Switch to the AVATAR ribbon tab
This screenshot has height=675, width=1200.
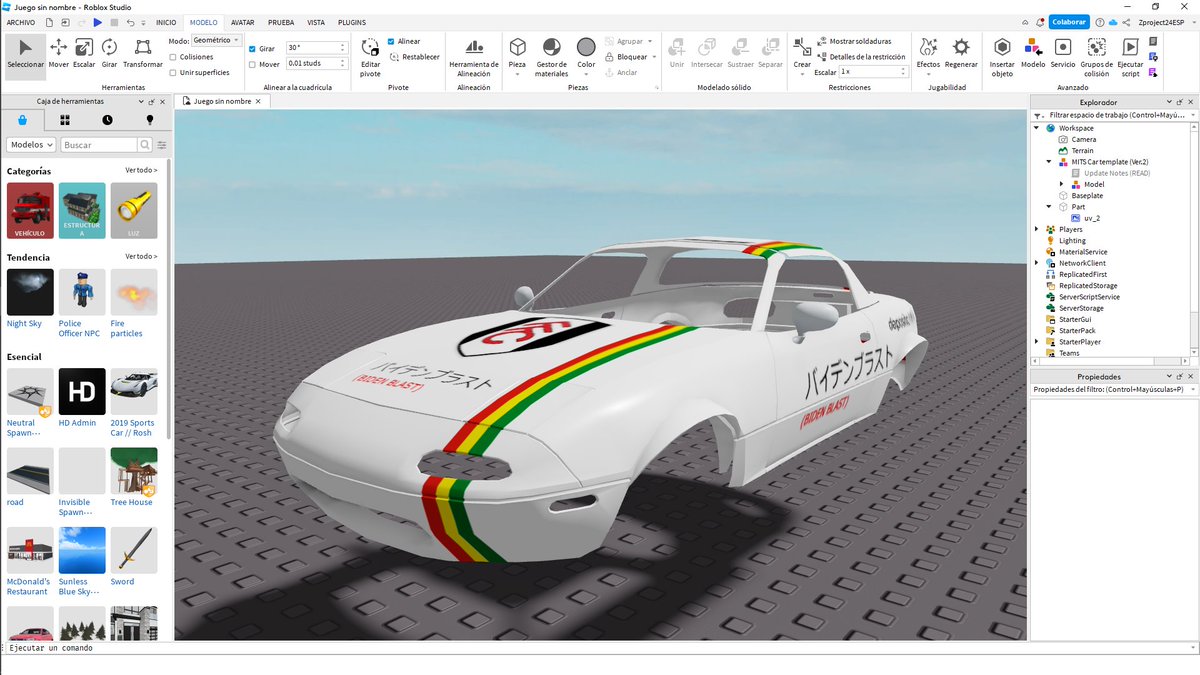242,22
